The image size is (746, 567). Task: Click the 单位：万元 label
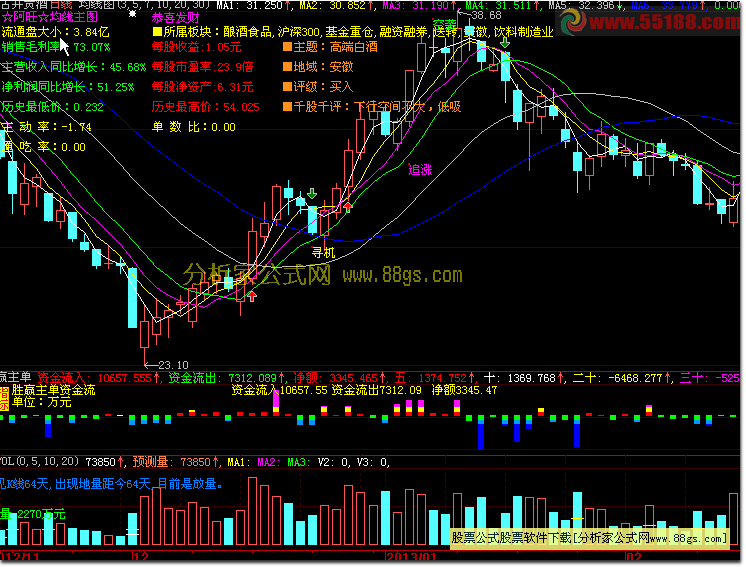coord(42,402)
